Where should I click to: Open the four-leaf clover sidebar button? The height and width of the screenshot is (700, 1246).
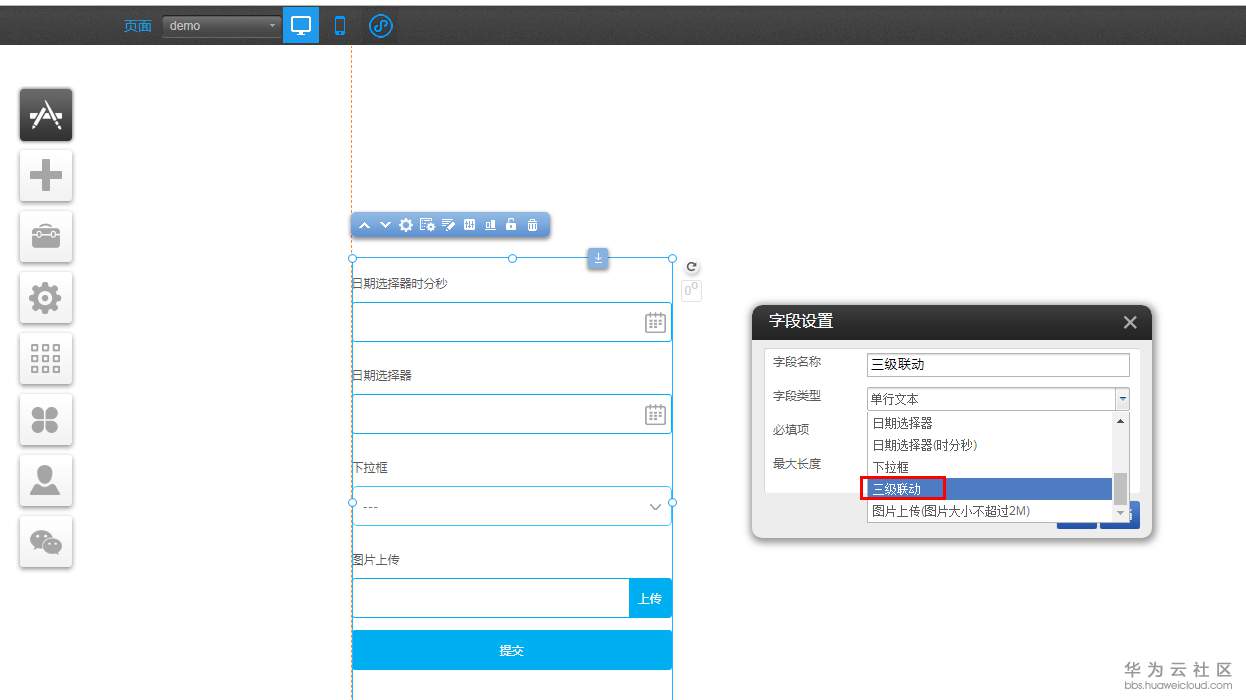coord(46,420)
